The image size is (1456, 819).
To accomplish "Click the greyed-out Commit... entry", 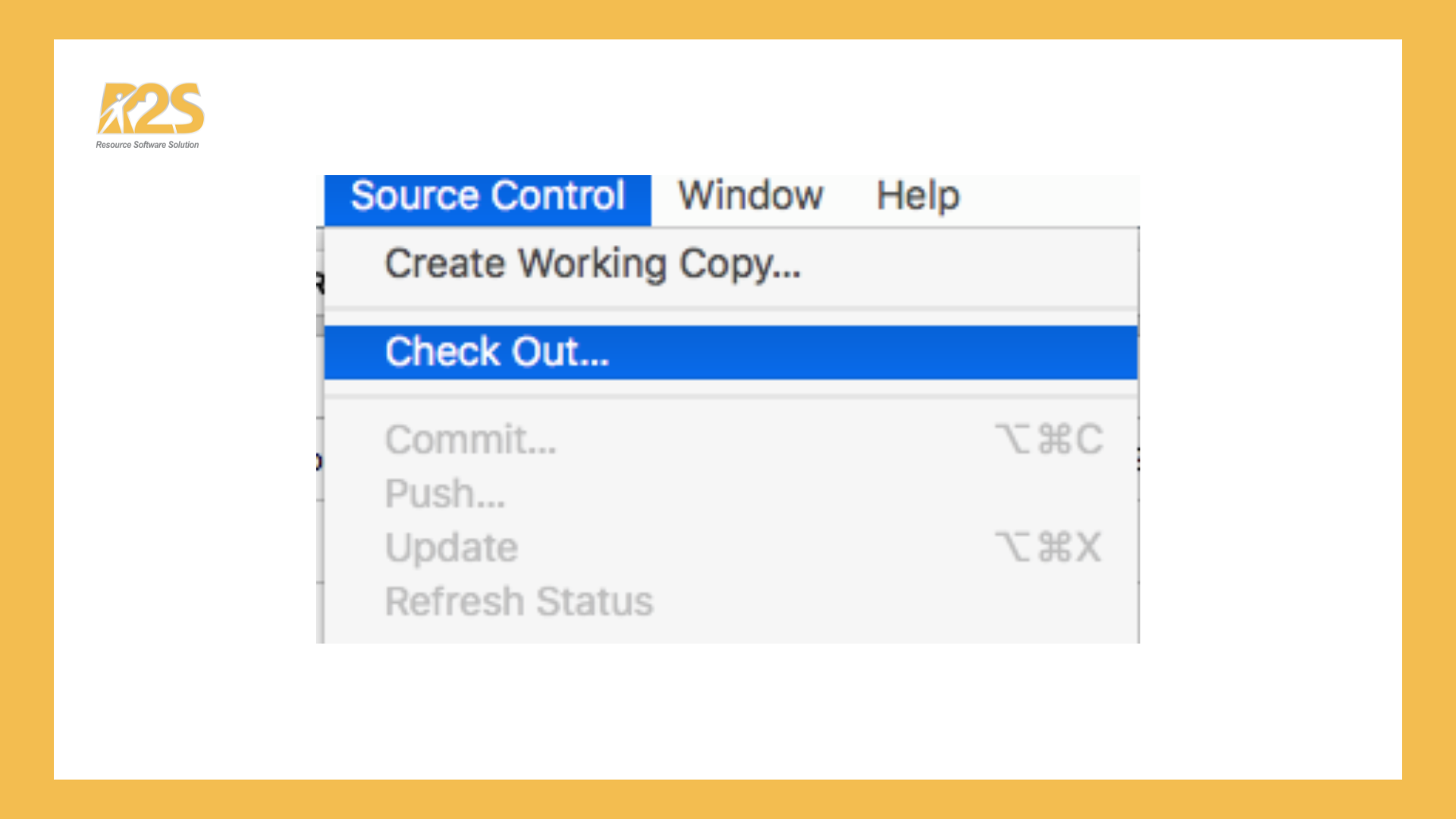I will click(x=470, y=440).
